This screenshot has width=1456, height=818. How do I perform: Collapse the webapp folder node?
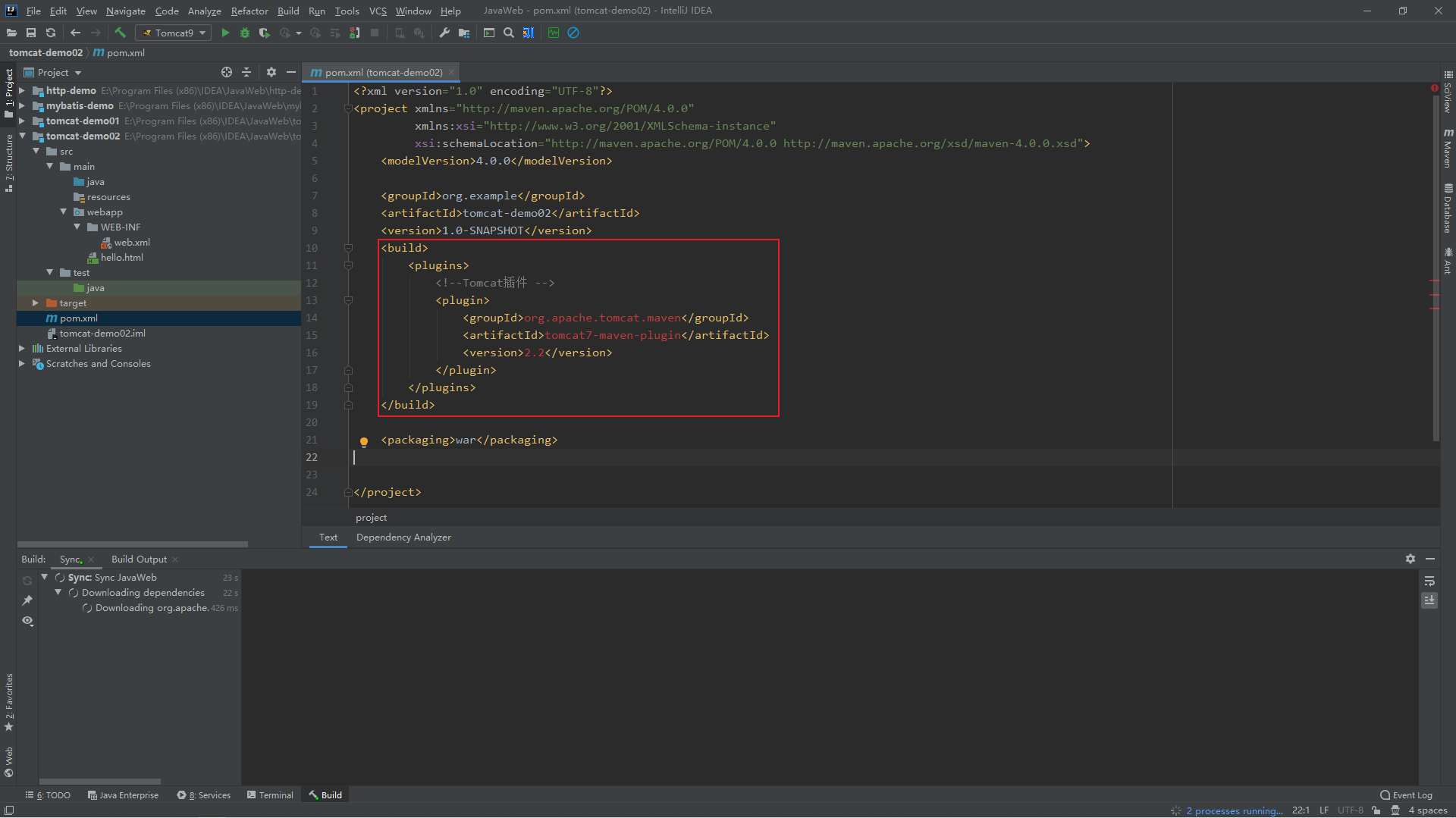coord(63,212)
